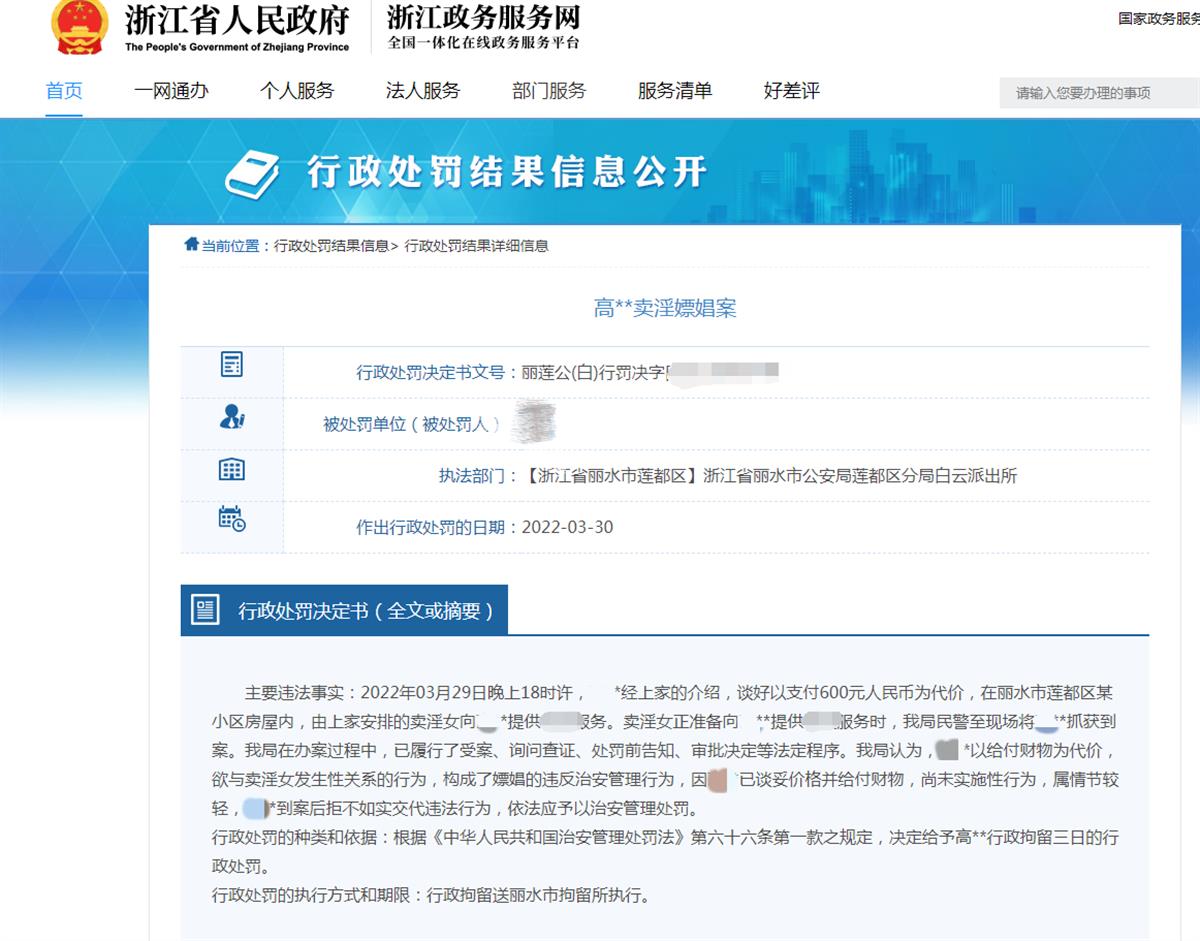The width and height of the screenshot is (1200, 941).
Task: Select the 法人服务 menu item
Action: click(423, 91)
